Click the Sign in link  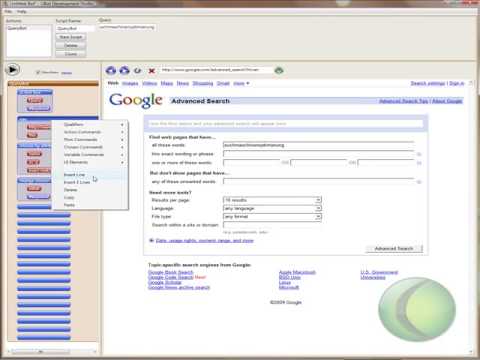tap(456, 83)
